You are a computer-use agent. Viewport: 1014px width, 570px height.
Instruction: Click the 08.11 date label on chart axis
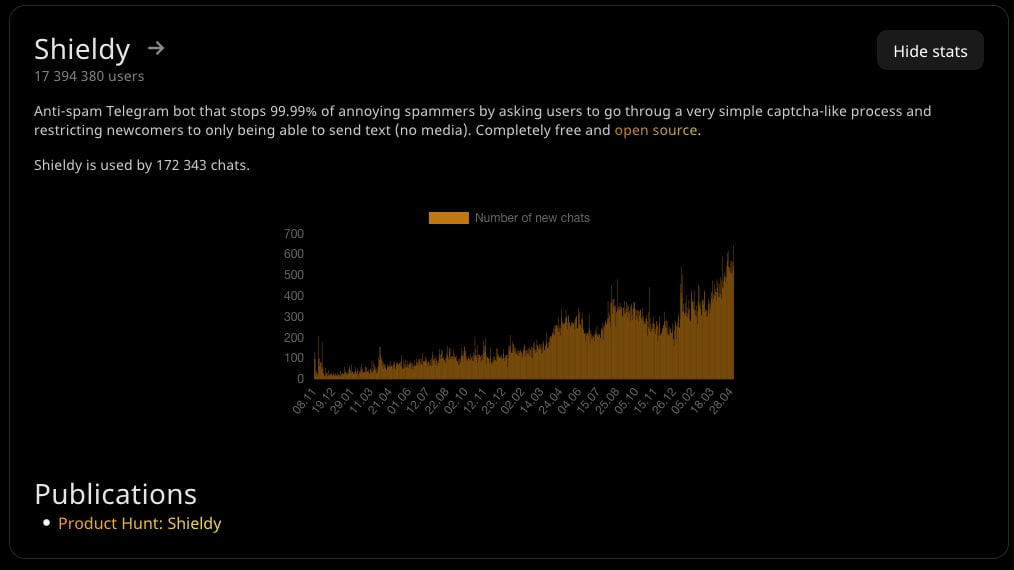coord(304,401)
